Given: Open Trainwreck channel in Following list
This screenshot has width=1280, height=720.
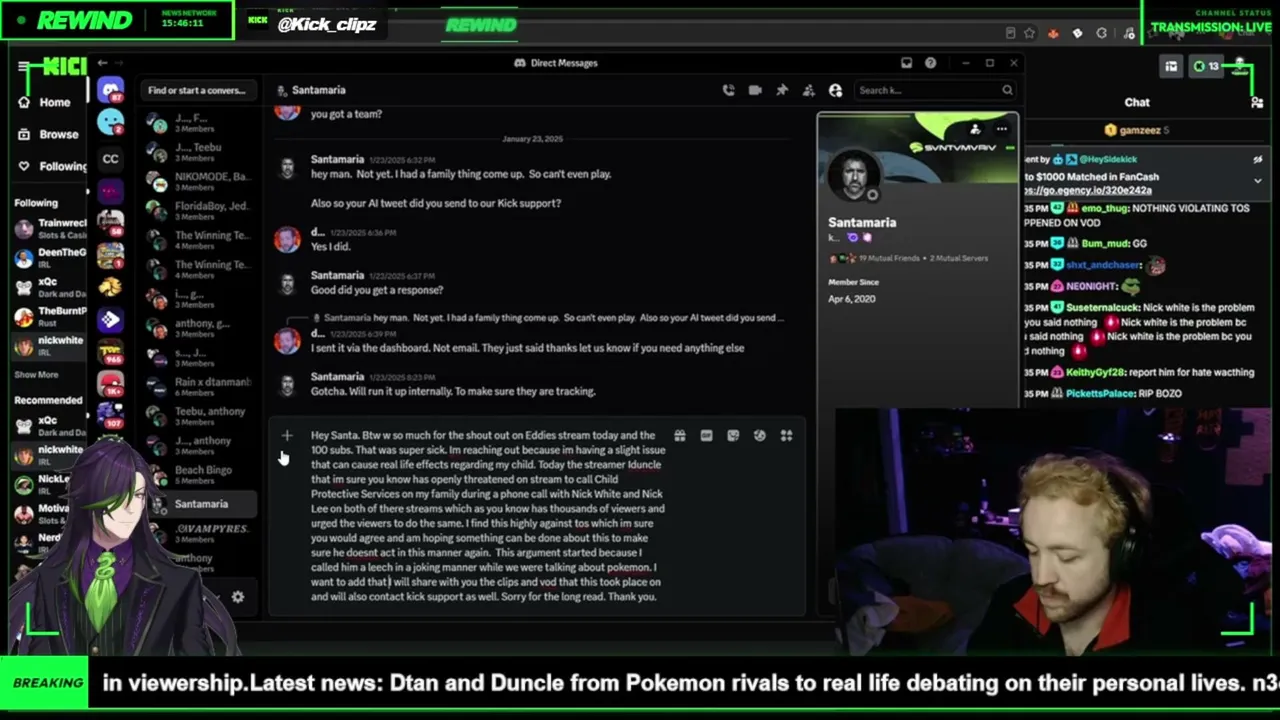Looking at the screenshot, I should click(51, 228).
